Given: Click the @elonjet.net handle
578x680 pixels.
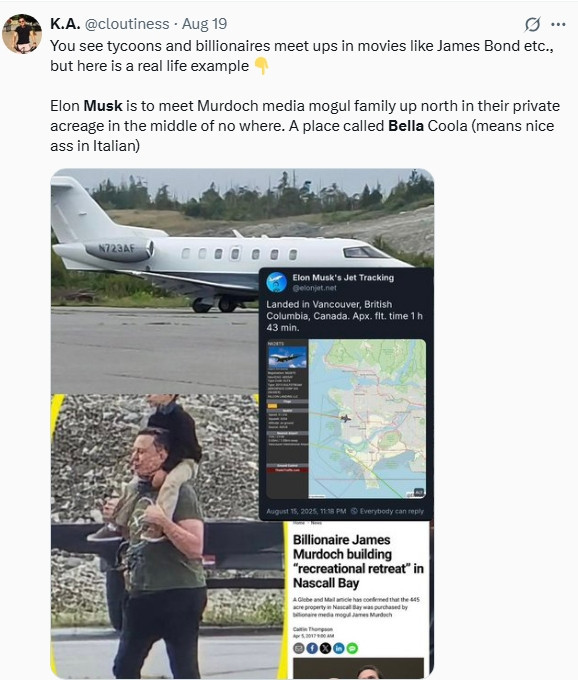Looking at the screenshot, I should (x=314, y=288).
